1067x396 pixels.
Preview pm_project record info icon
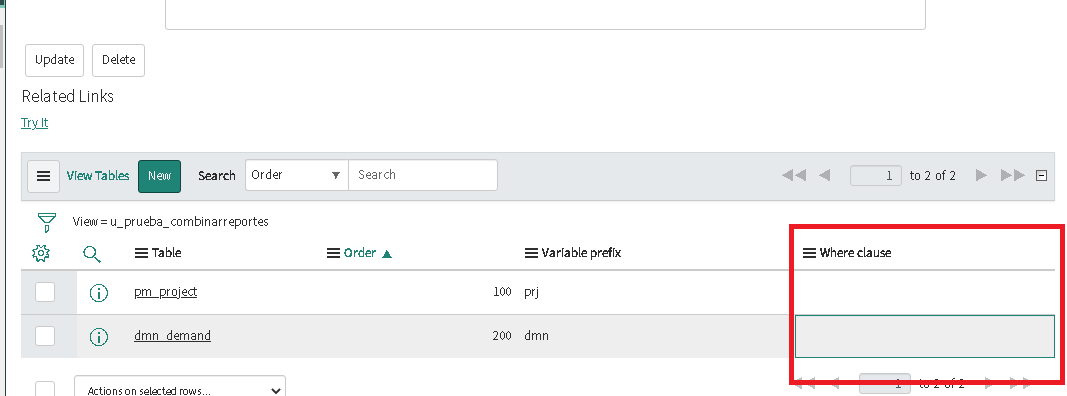99,293
